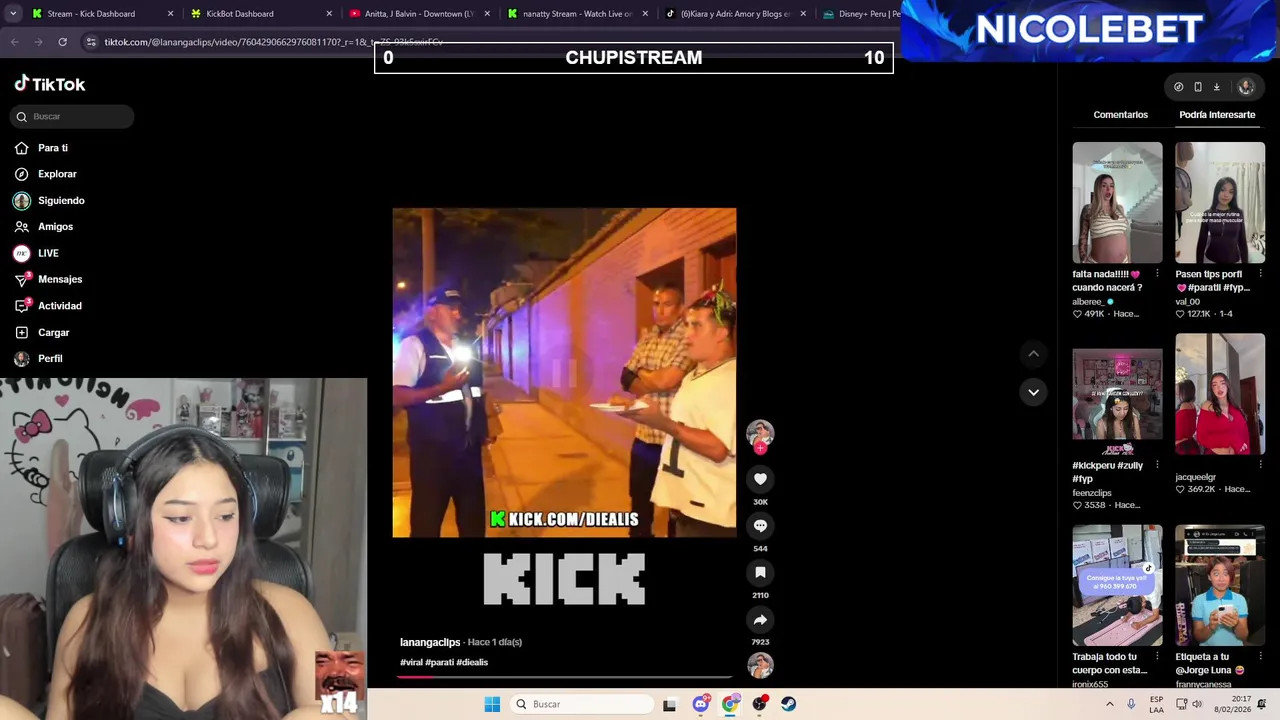Close the KickBot Dashboard browser tab
The width and height of the screenshot is (1280, 720).
[x=329, y=14]
